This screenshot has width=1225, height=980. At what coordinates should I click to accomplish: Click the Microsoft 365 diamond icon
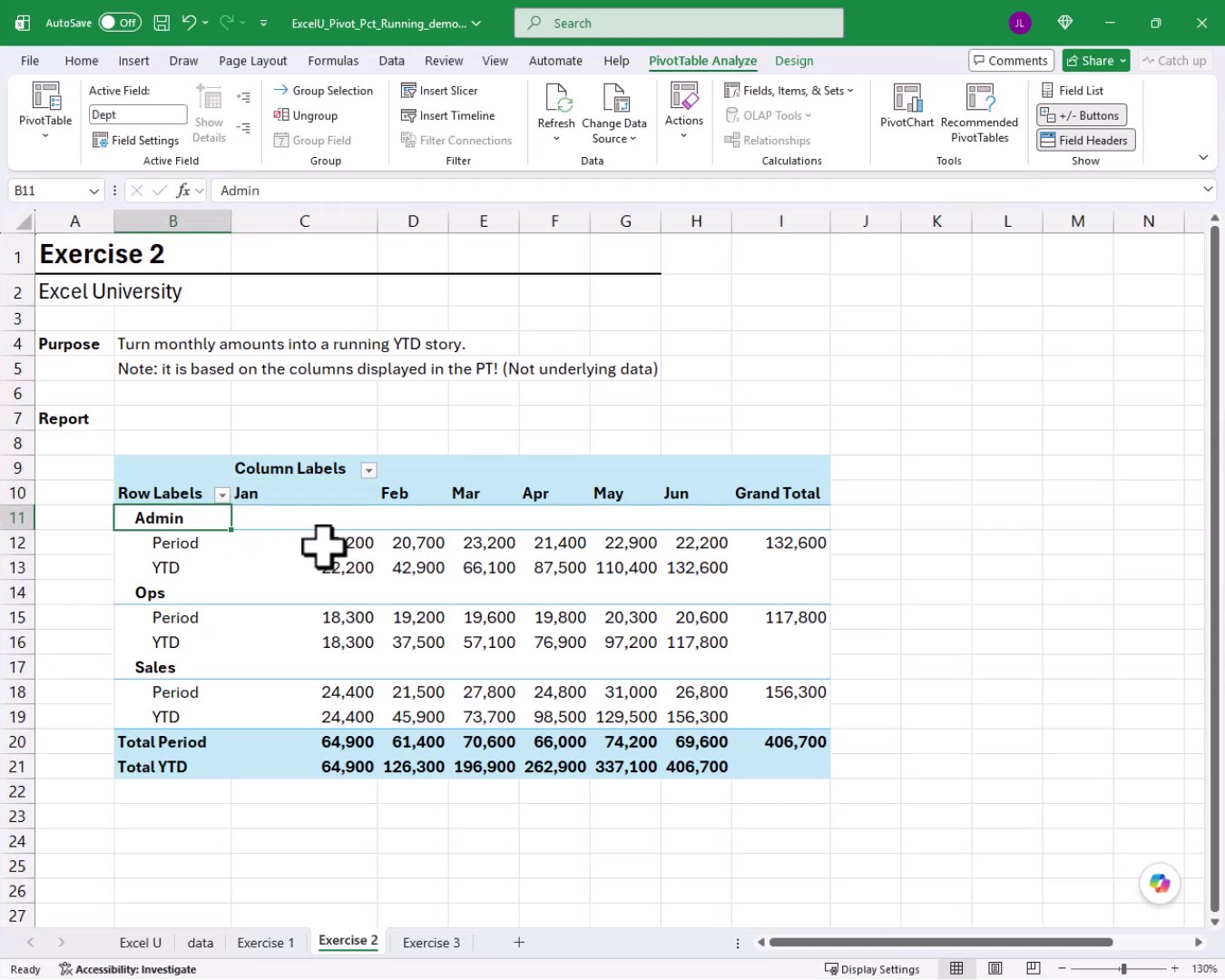coord(1065,23)
